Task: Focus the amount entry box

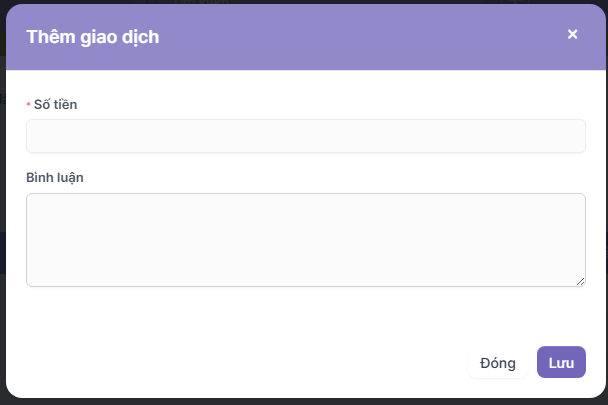Action: pyautogui.click(x=305, y=136)
